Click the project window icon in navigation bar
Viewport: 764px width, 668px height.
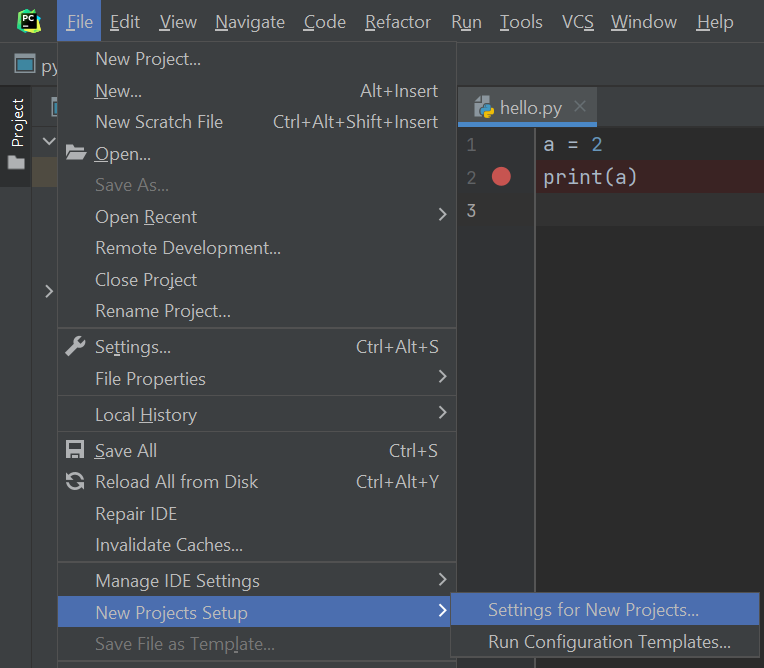click(25, 64)
